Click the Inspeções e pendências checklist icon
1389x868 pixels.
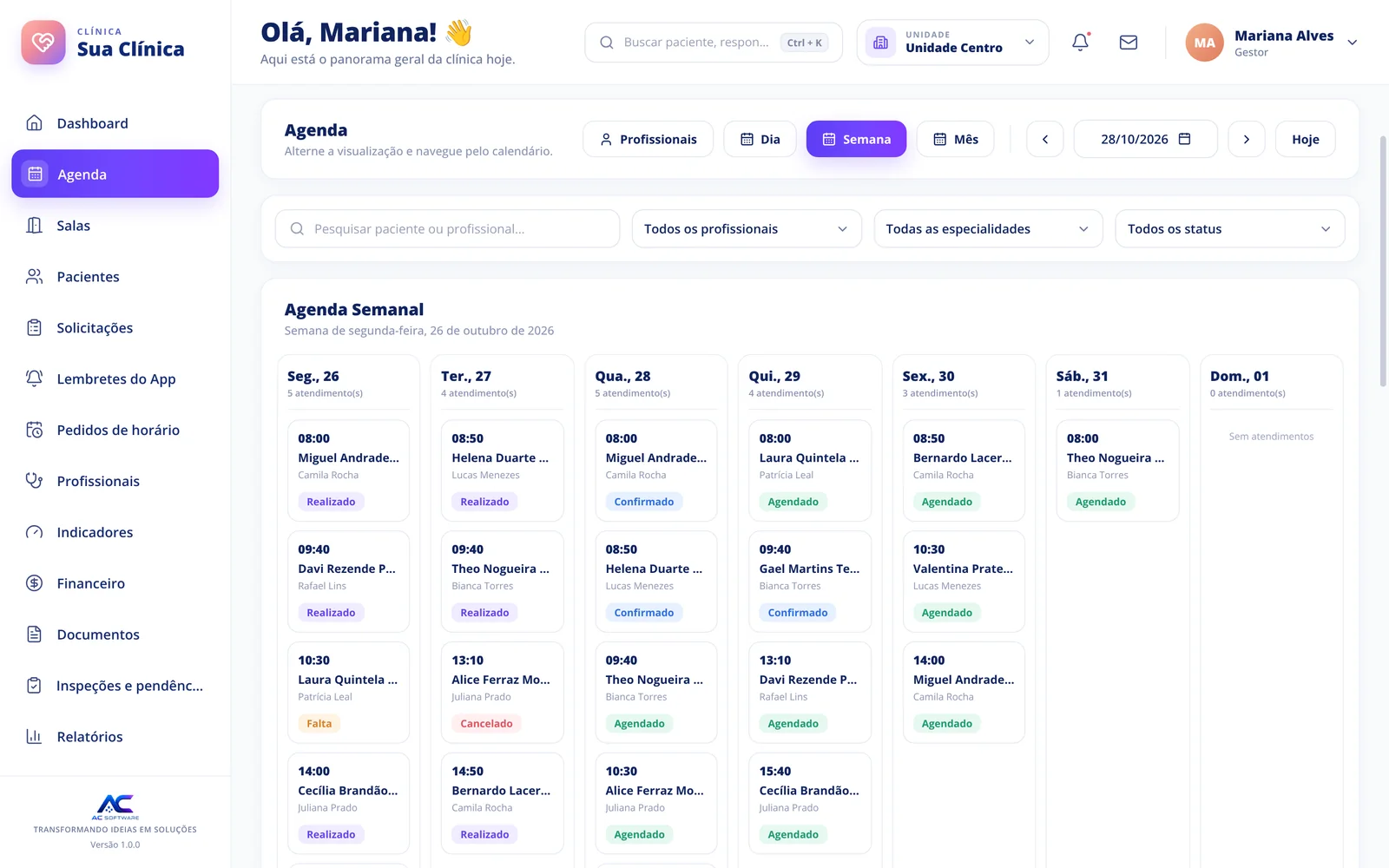[x=35, y=686]
